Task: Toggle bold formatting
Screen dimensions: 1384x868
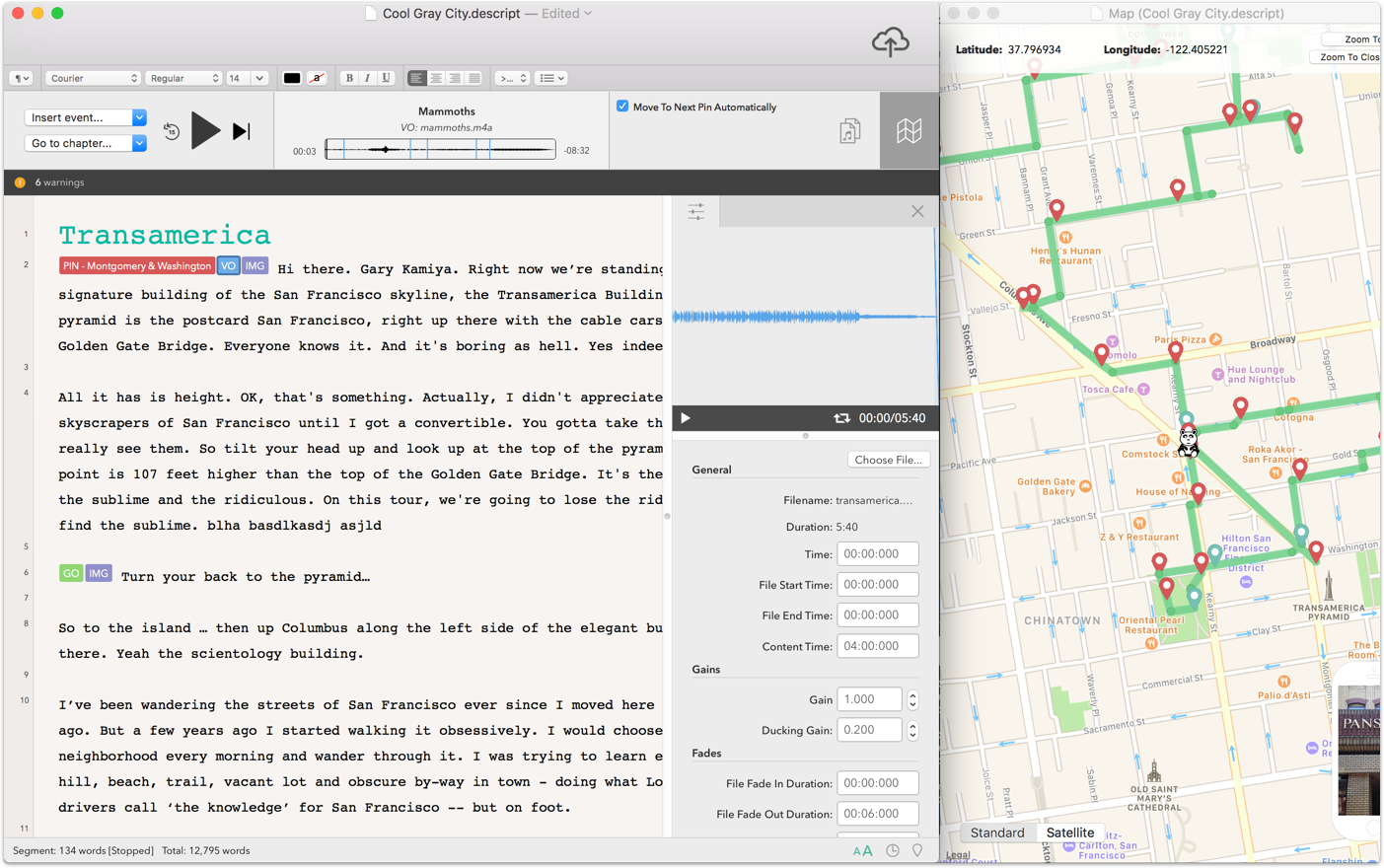Action: click(x=348, y=78)
